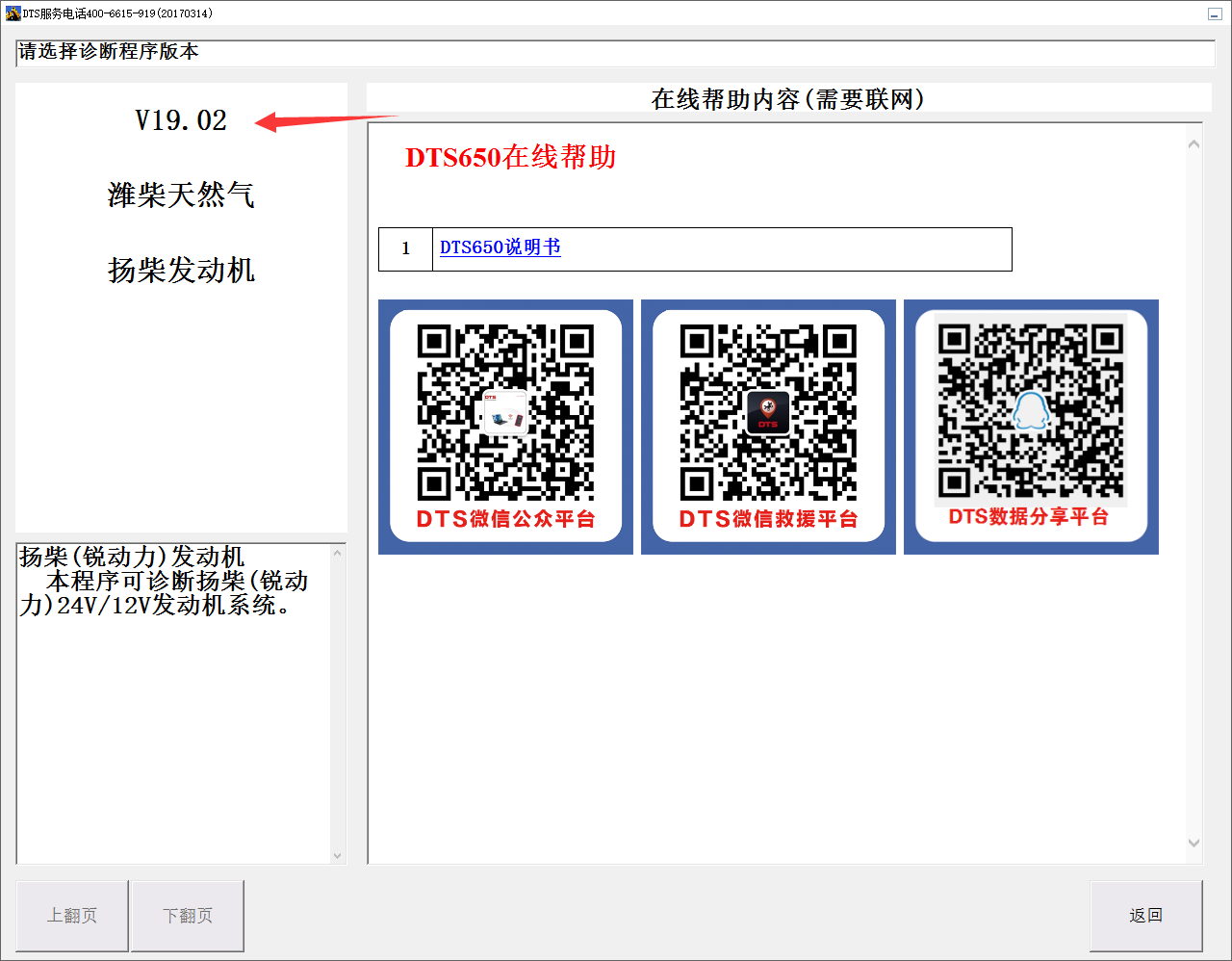This screenshot has width=1232, height=961.
Task: Click the 上翻页 page-up button
Action: 72,916
